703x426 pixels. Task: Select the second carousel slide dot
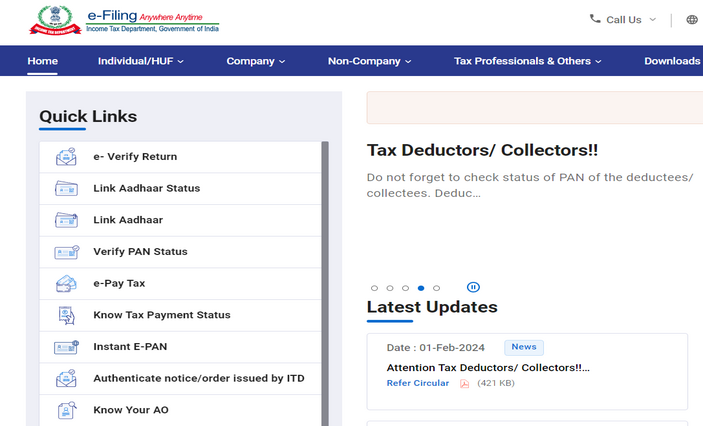coord(390,288)
